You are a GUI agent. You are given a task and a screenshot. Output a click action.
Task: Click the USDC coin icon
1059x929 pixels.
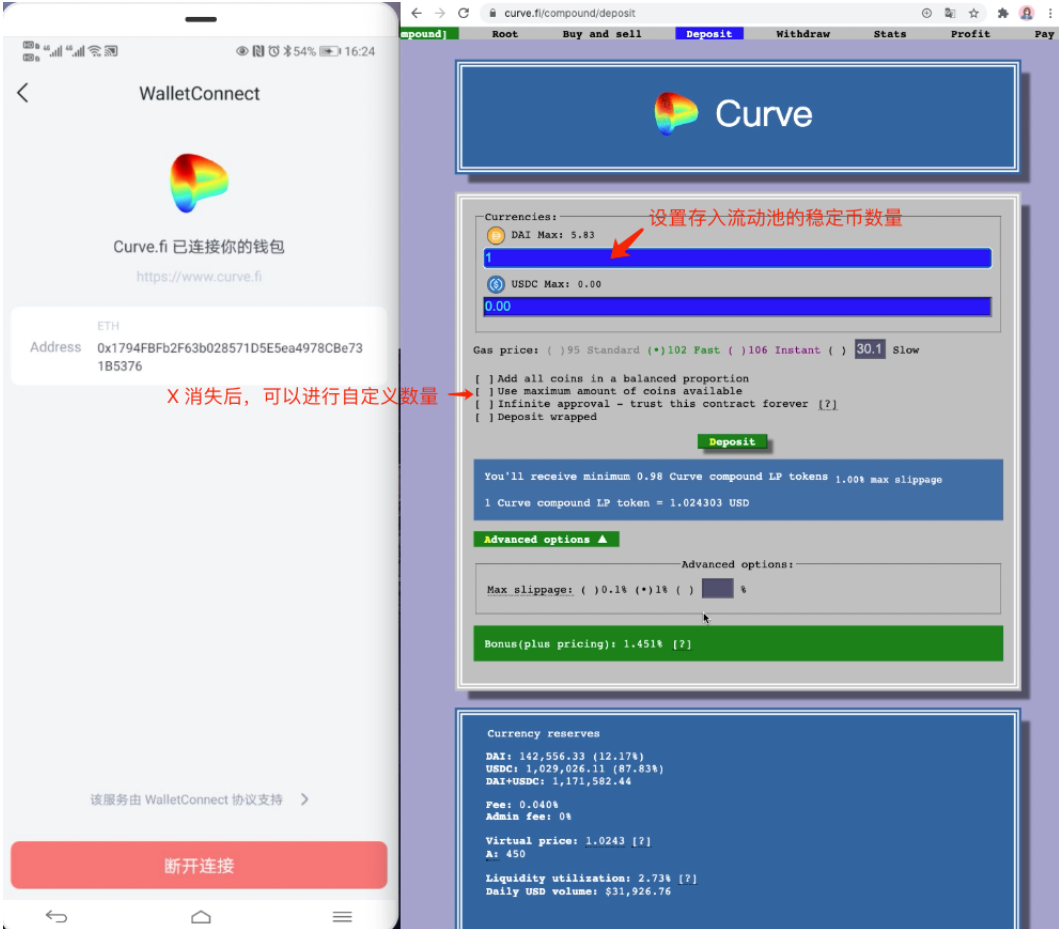click(x=495, y=284)
